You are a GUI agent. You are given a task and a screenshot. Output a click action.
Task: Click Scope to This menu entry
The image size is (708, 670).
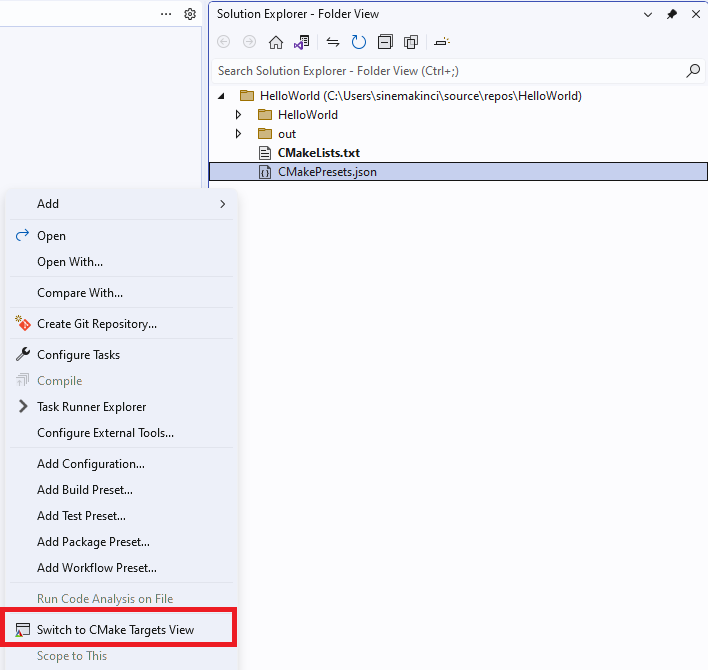coord(121,656)
